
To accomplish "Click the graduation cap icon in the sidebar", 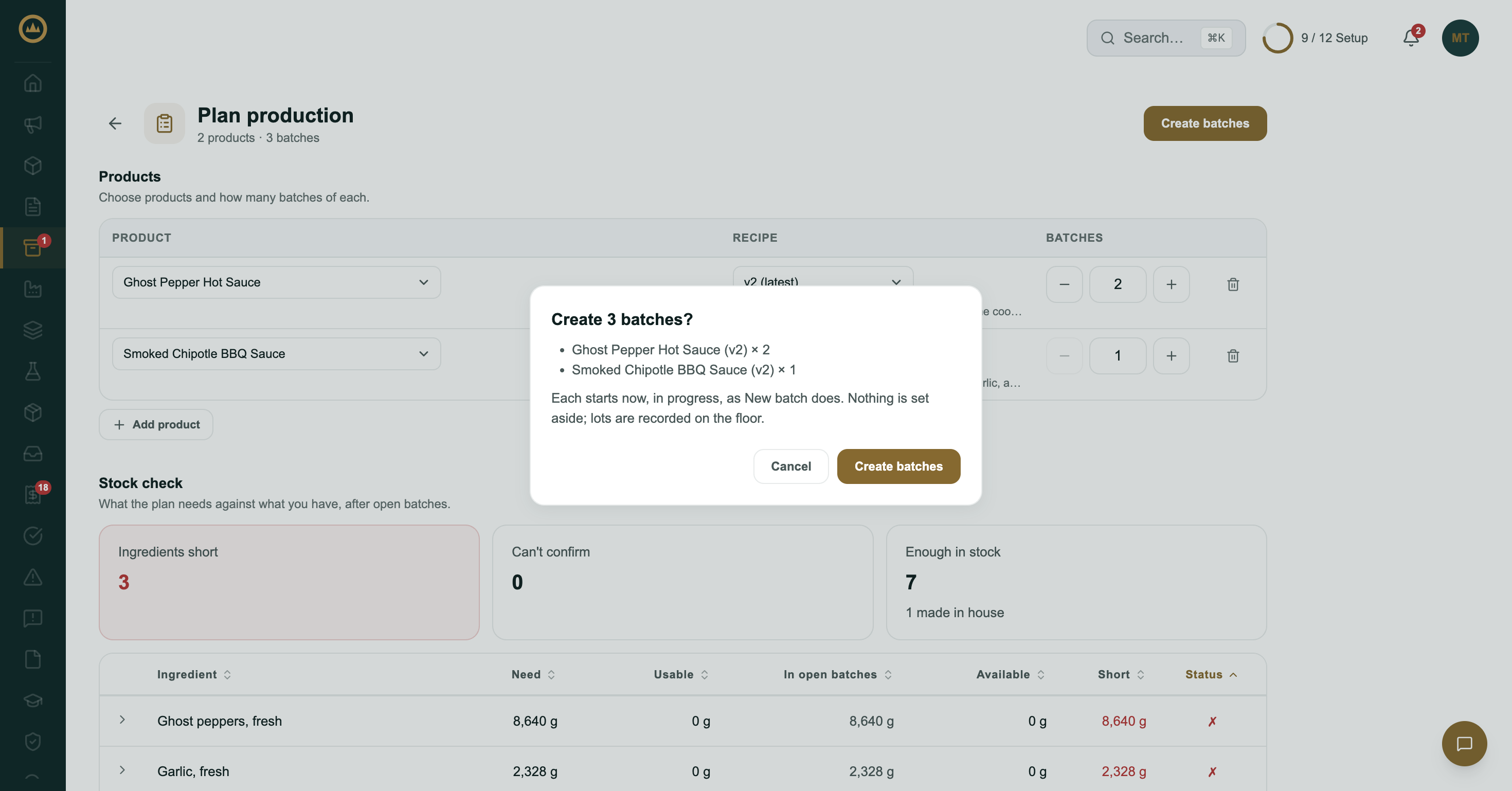I will click(x=33, y=700).
